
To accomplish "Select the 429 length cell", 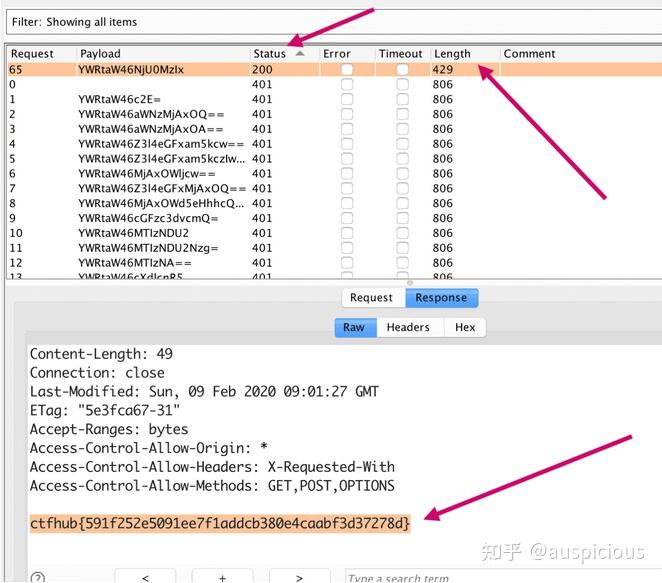I will pos(442,69).
